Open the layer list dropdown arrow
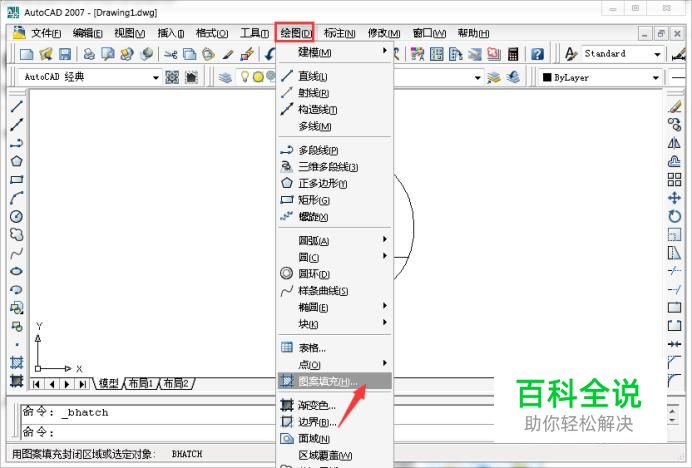The width and height of the screenshot is (692, 468). click(478, 78)
